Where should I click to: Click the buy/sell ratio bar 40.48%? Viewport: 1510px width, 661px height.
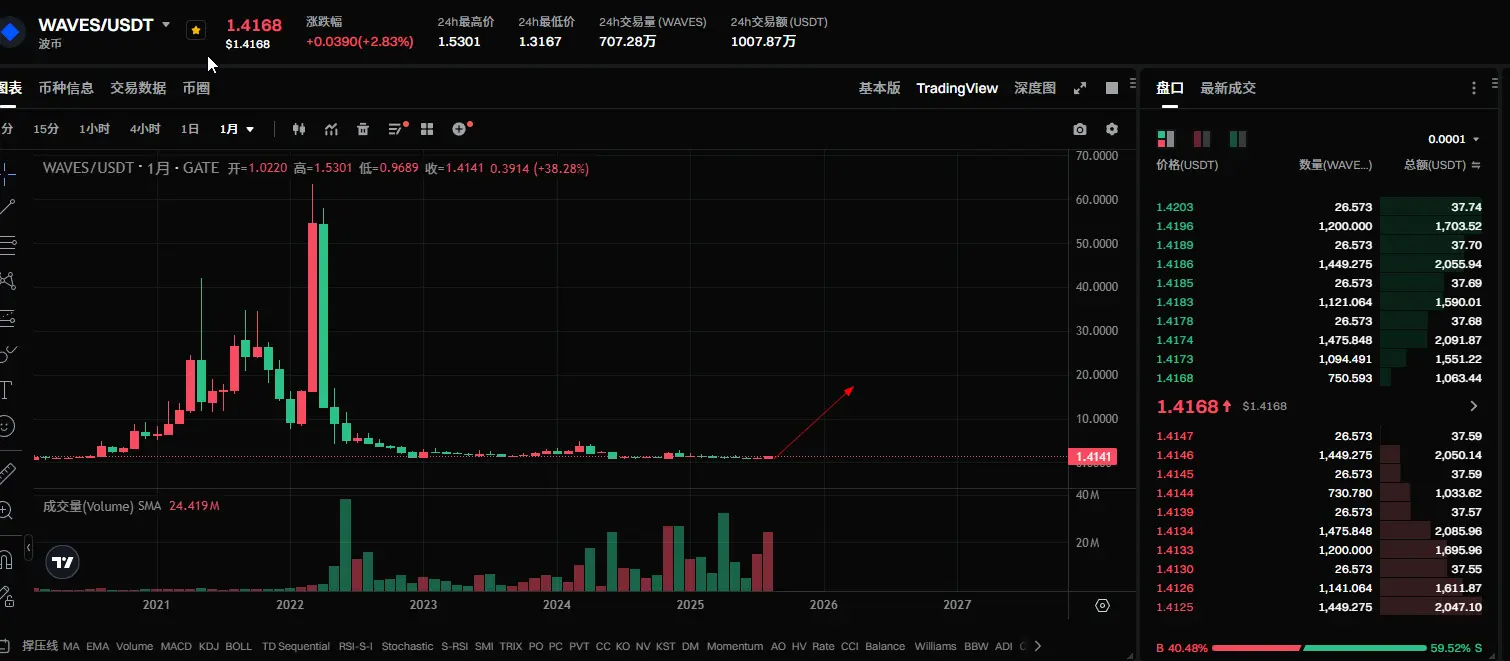coord(1319,648)
